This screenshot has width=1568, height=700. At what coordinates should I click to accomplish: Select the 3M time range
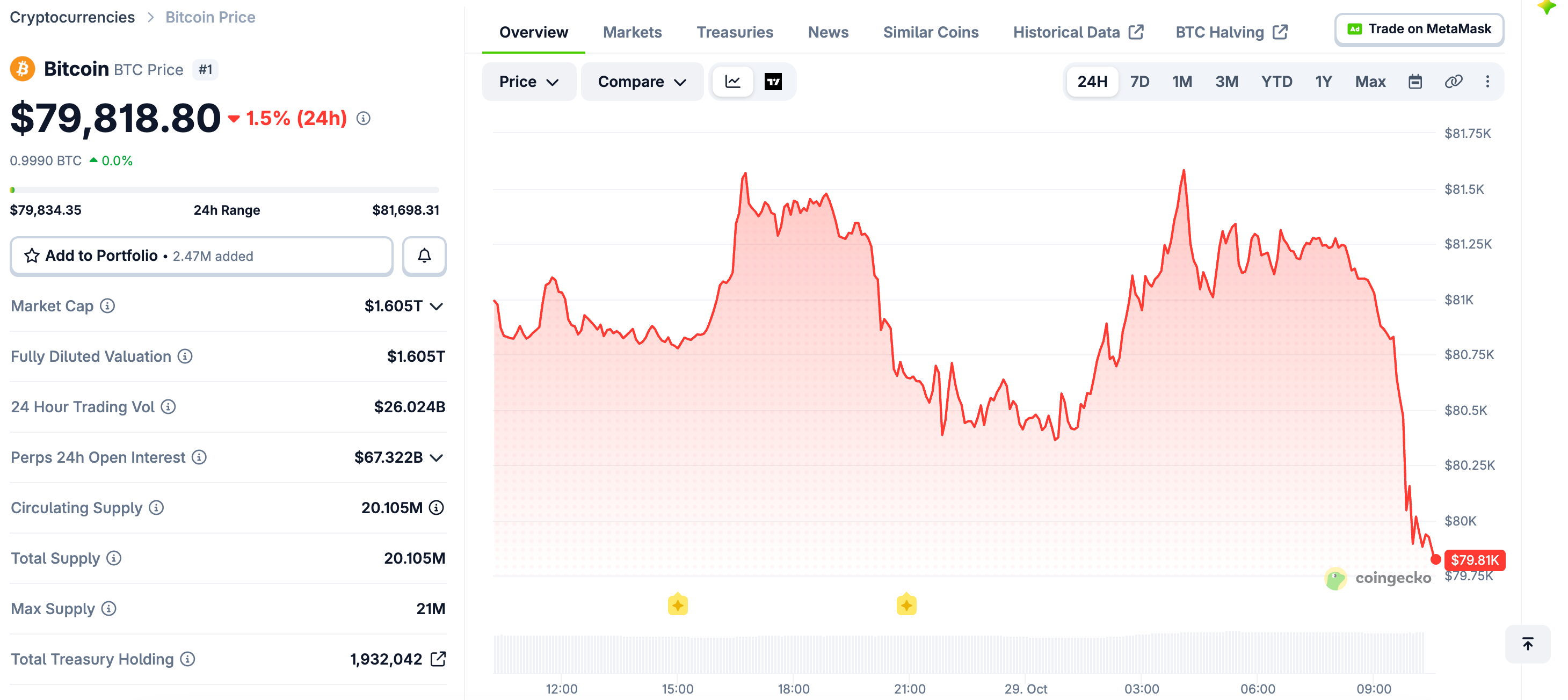(x=1226, y=82)
